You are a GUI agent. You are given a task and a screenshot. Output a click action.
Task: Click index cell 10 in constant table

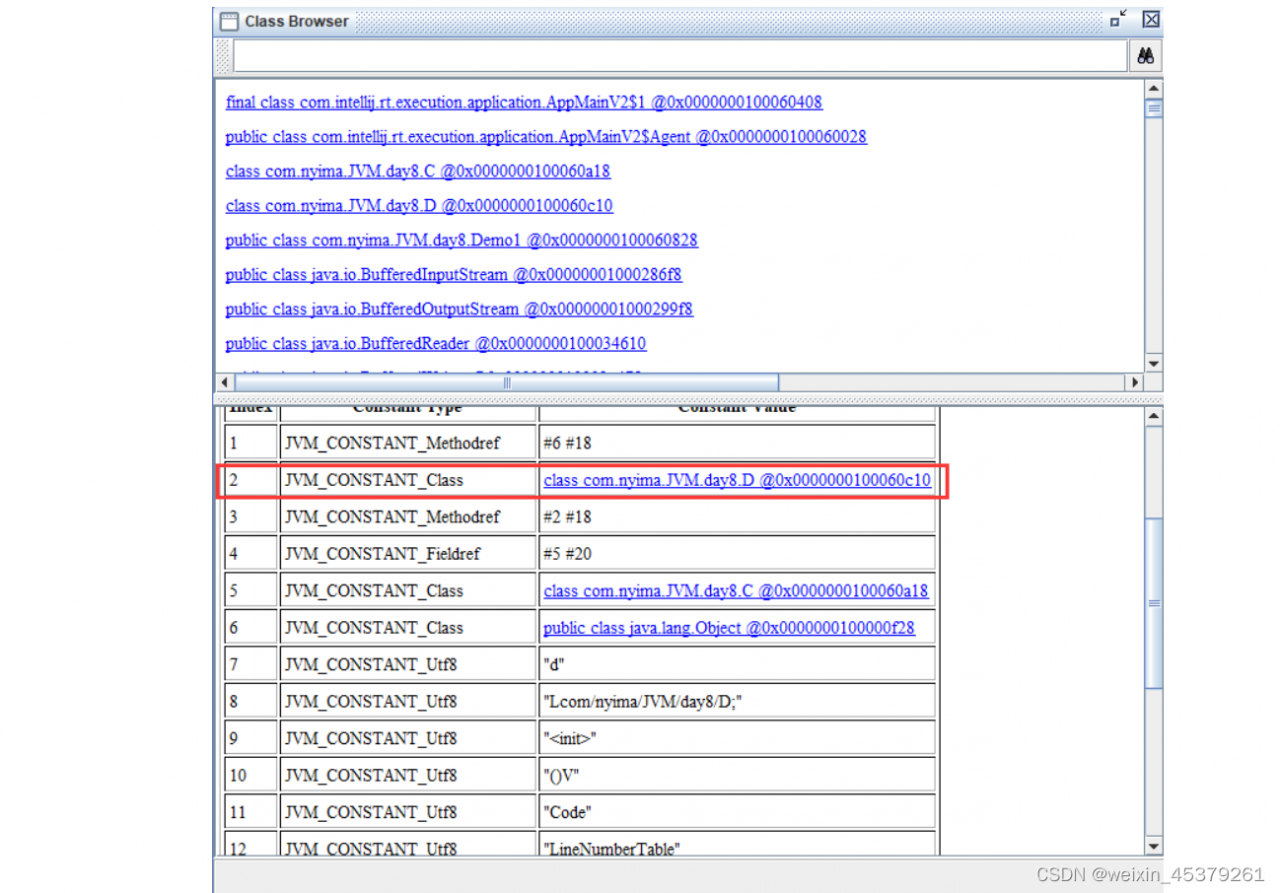(250, 776)
